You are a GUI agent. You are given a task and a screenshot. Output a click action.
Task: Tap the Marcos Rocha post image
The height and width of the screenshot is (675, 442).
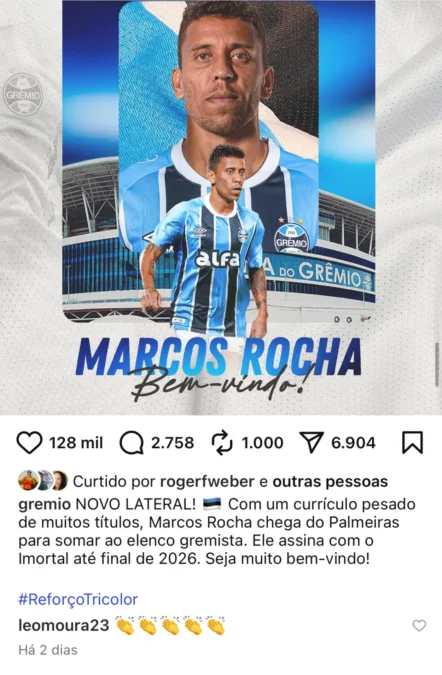click(219, 207)
